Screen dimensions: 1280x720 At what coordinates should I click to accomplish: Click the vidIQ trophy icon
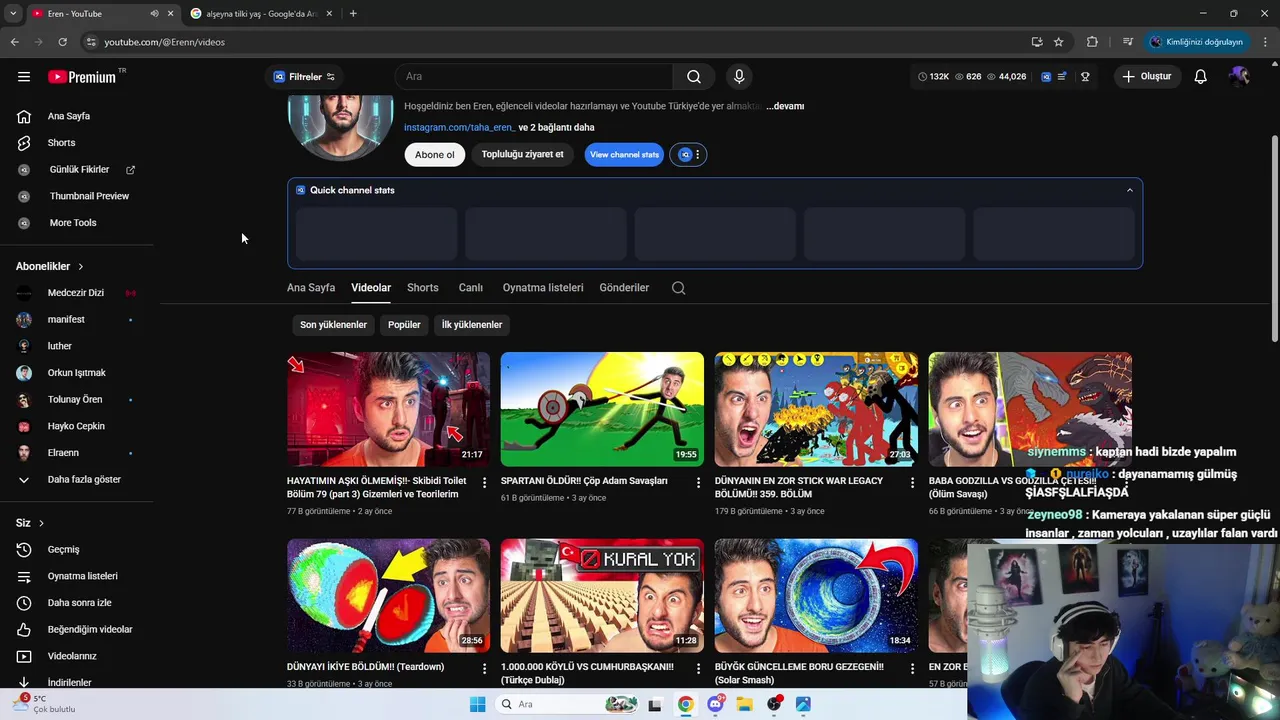tap(1085, 77)
